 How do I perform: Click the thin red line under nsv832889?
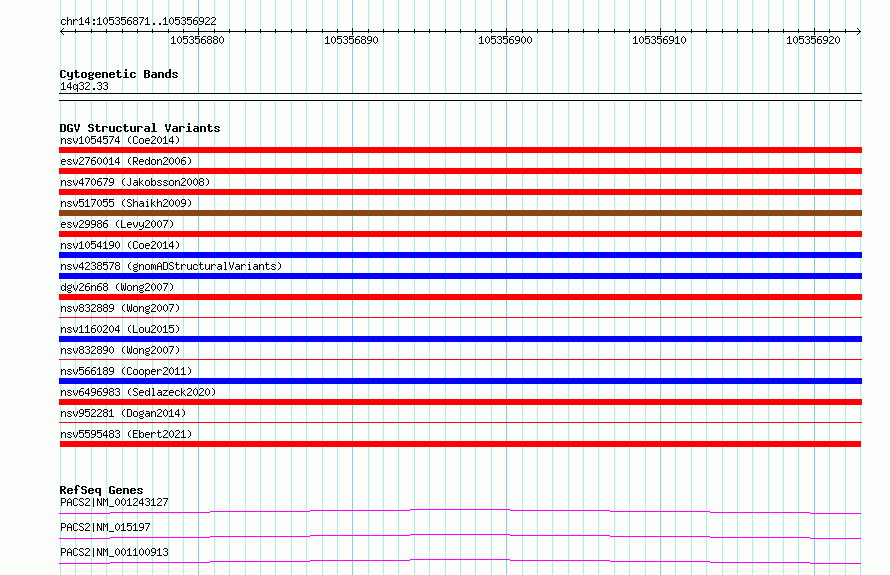460,317
